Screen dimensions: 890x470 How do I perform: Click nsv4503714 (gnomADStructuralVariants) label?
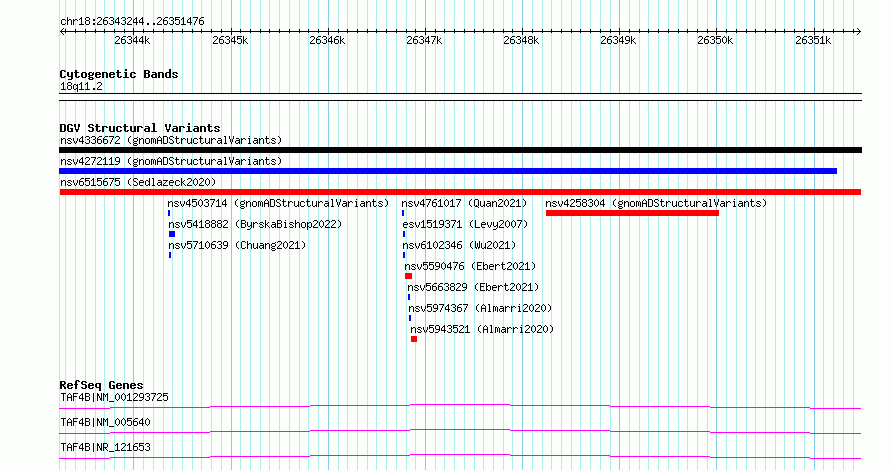[278, 203]
